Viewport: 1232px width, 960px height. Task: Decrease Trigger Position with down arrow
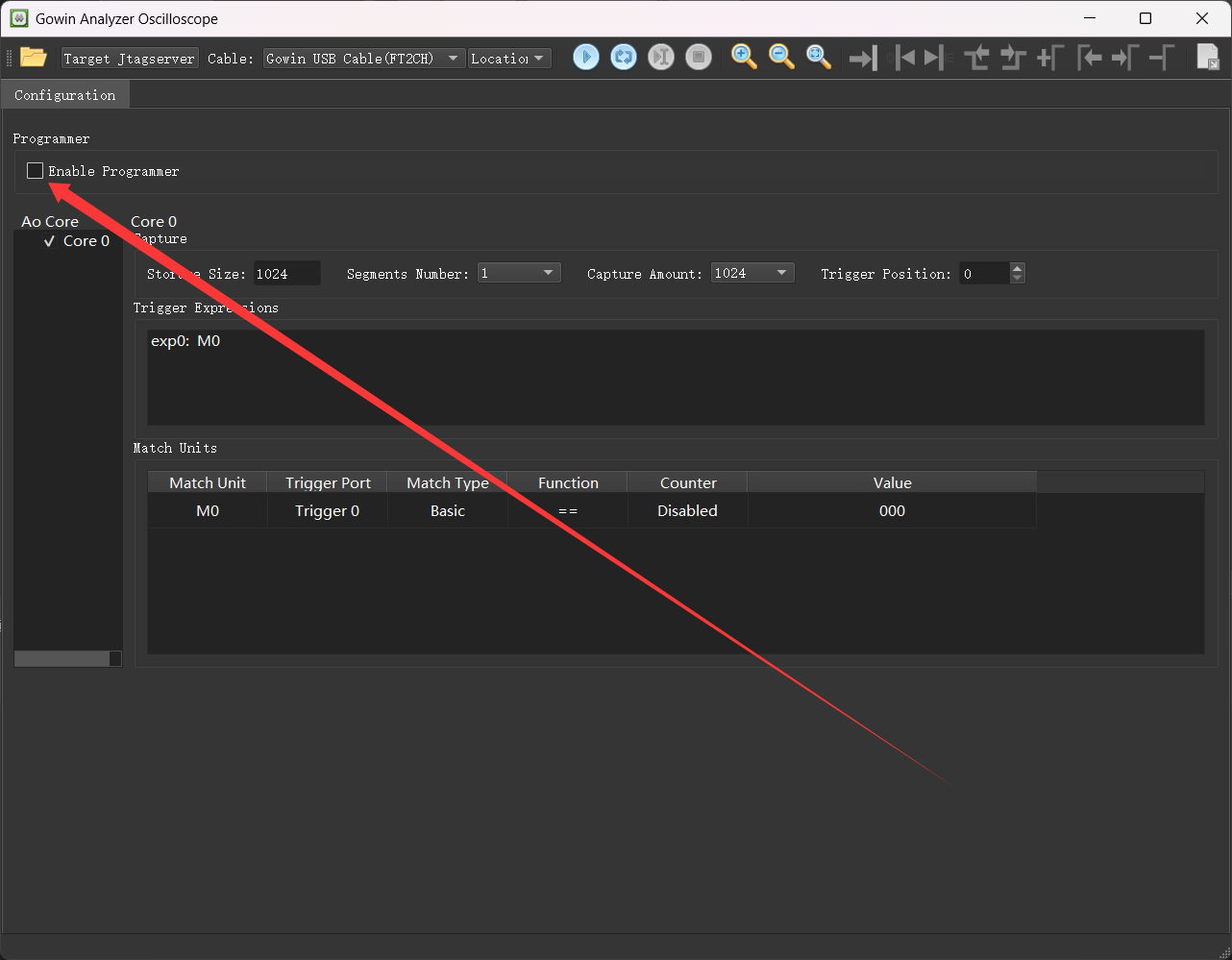(1018, 279)
